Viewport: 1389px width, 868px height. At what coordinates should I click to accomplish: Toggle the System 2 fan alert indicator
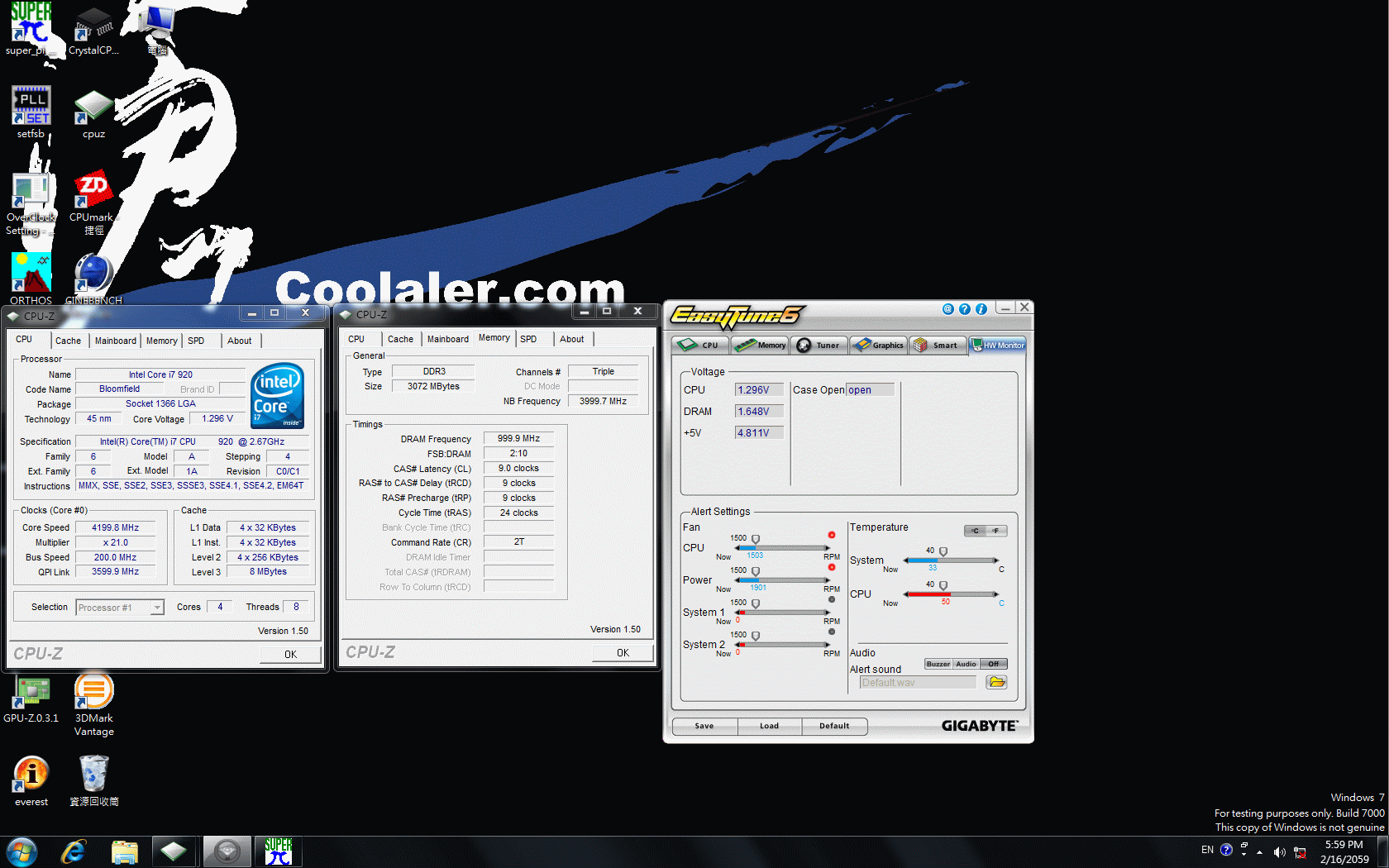tap(832, 632)
